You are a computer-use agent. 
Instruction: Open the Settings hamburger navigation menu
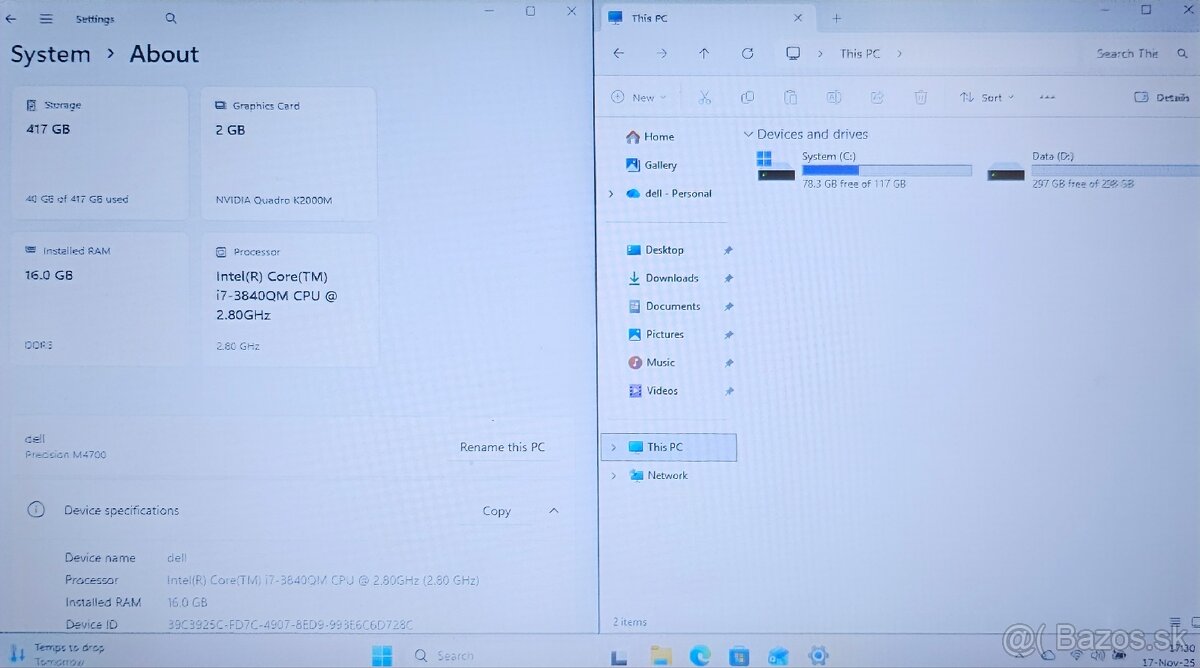(x=46, y=18)
